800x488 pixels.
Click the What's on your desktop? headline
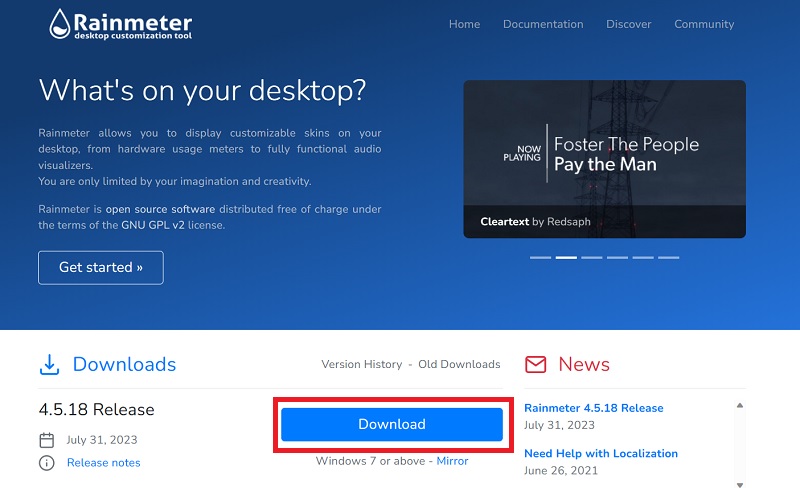tap(203, 91)
